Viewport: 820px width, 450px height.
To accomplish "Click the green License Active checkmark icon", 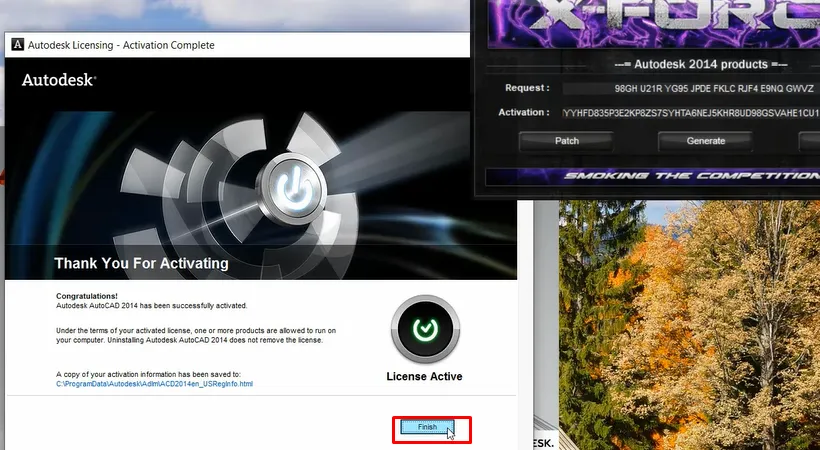I will coord(425,330).
